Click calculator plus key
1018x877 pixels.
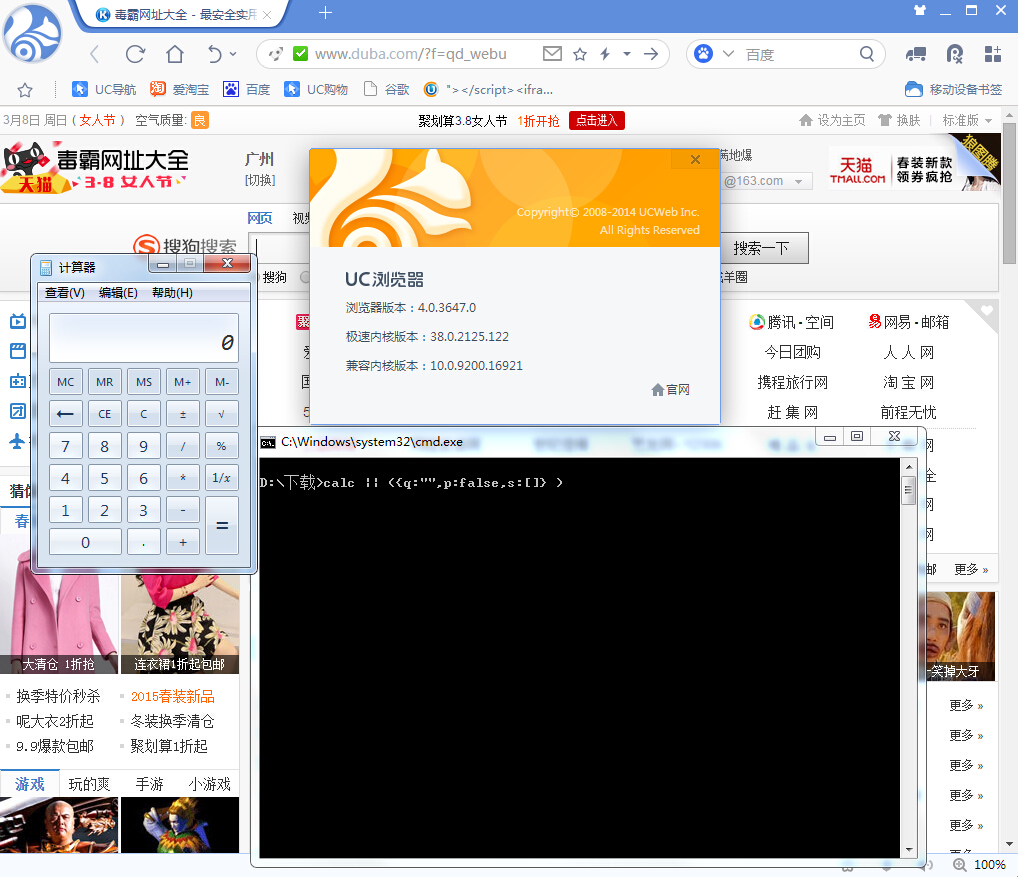[x=182, y=542]
